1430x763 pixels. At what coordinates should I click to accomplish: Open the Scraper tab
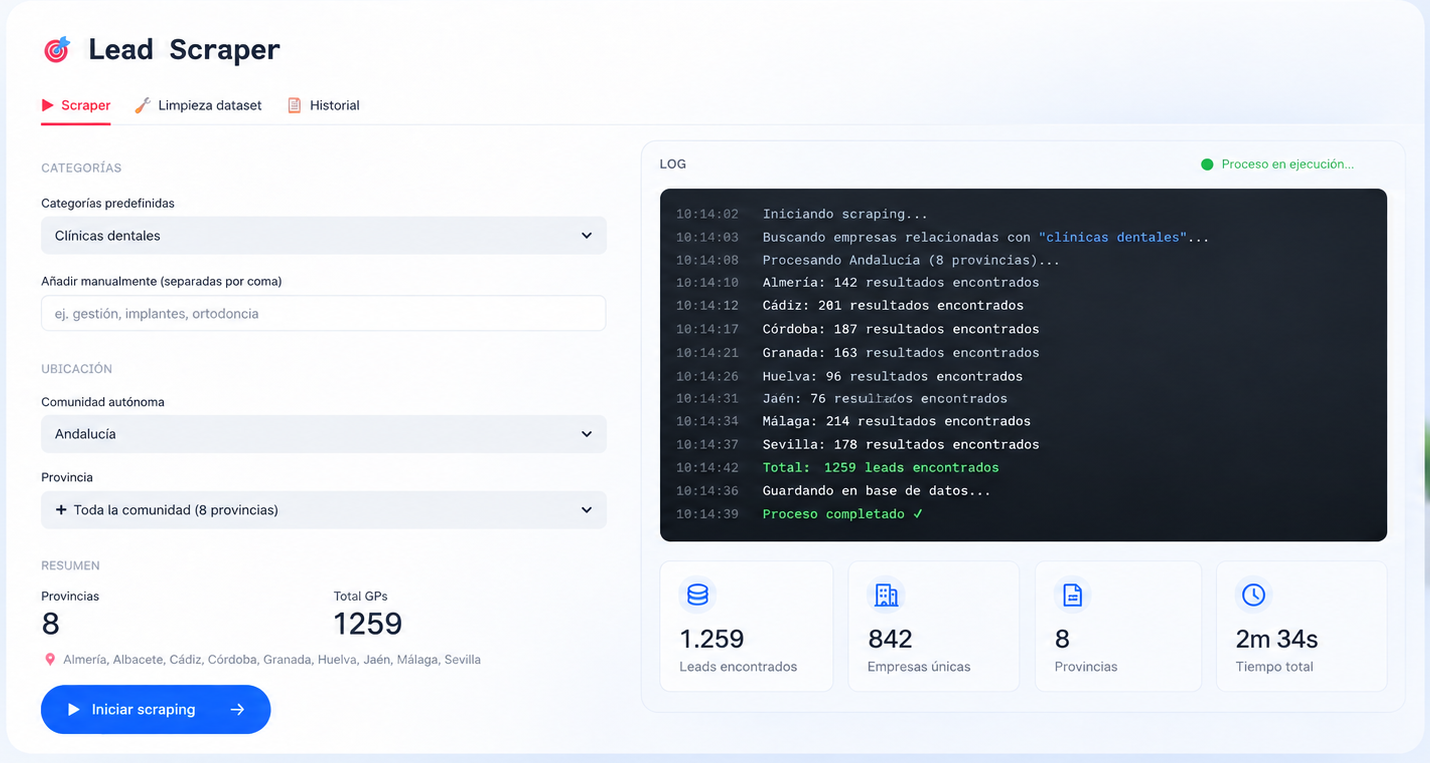(76, 105)
